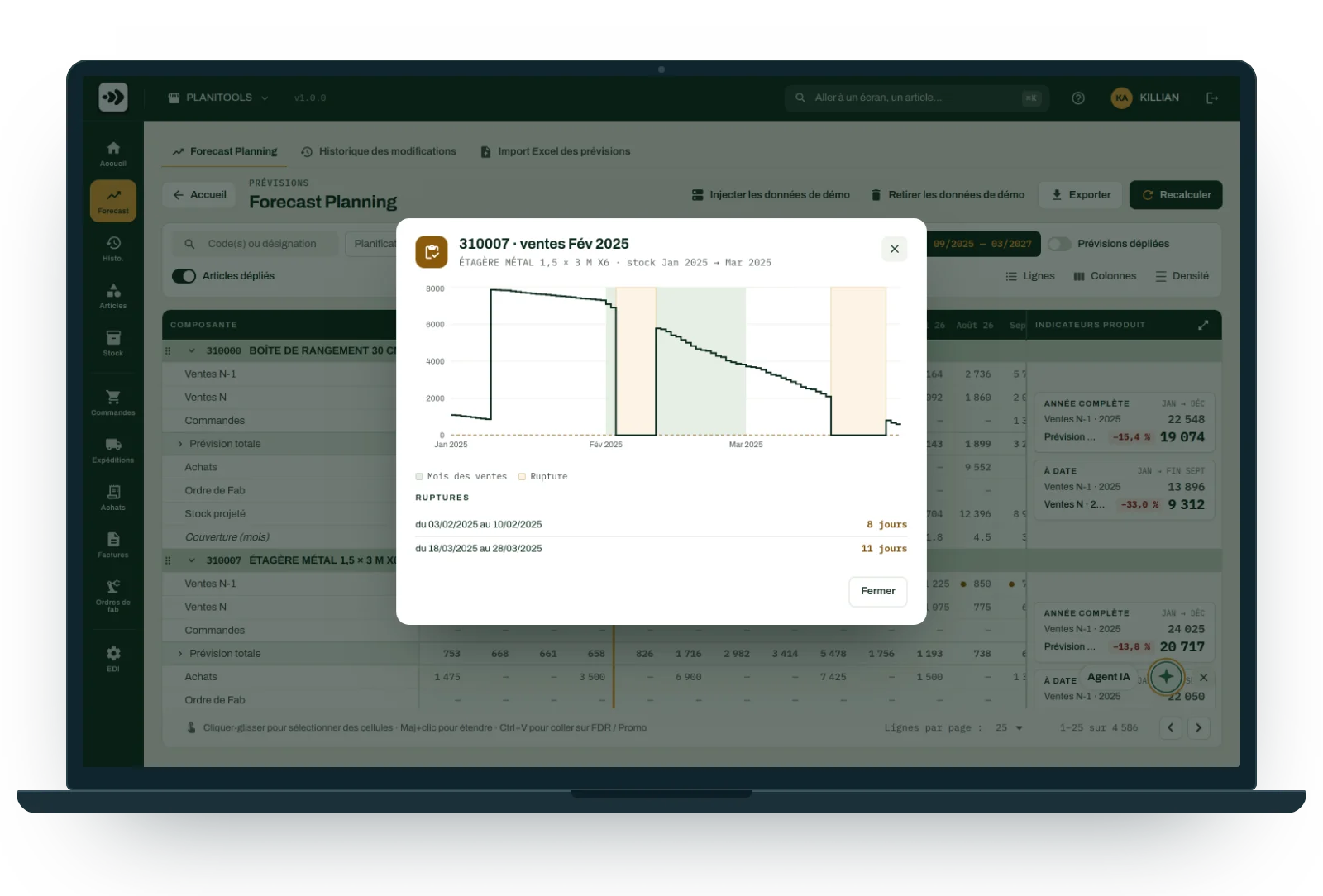Open Factures in the sidebar

113,545
